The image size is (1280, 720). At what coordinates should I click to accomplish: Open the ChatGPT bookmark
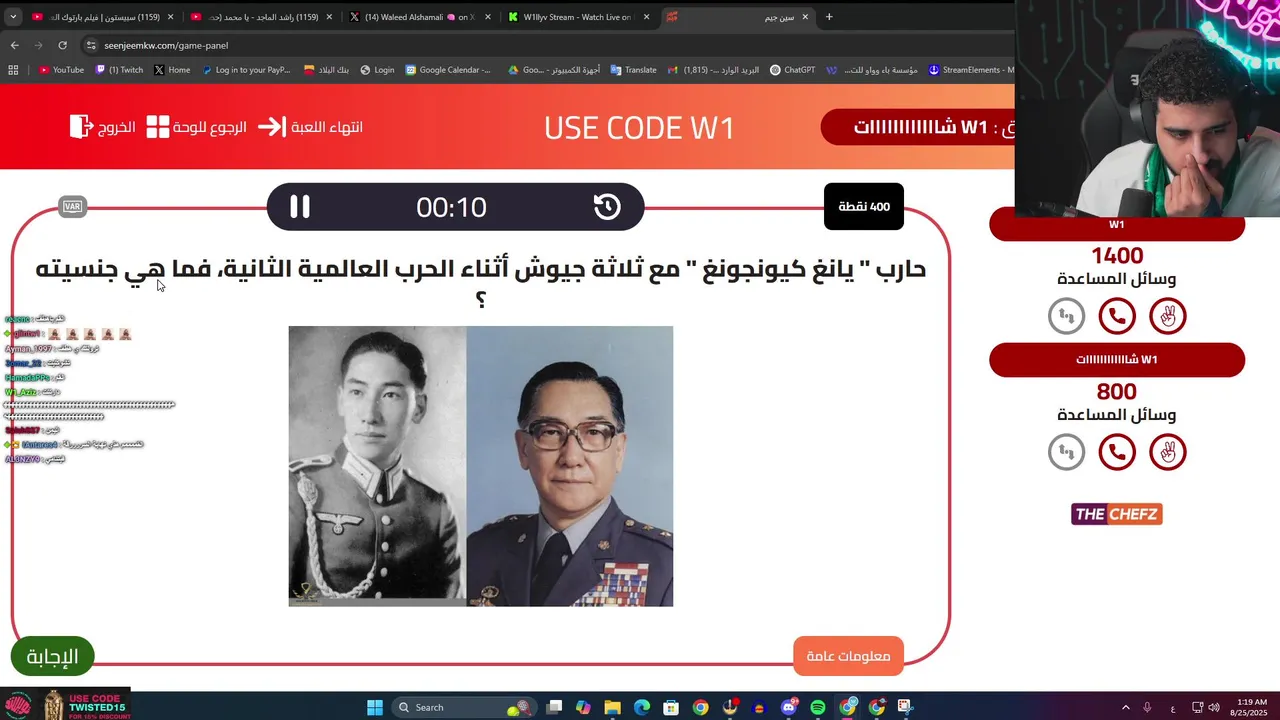[x=792, y=70]
